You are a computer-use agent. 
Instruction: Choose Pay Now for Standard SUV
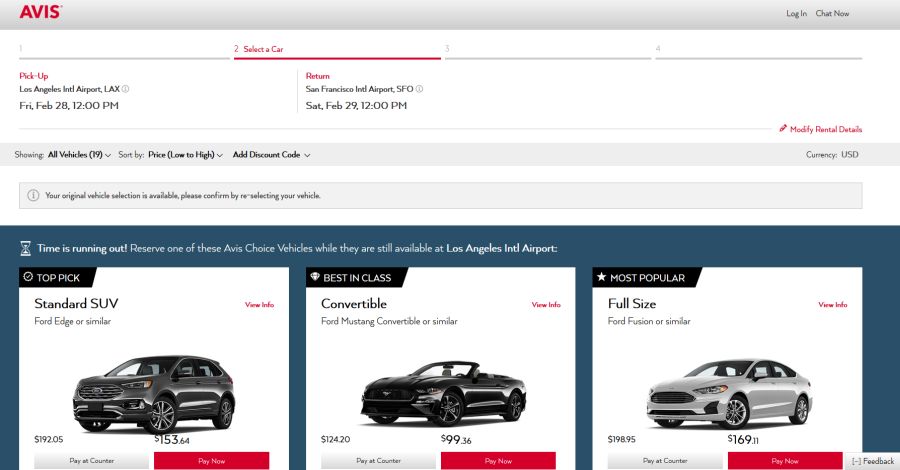point(211,461)
